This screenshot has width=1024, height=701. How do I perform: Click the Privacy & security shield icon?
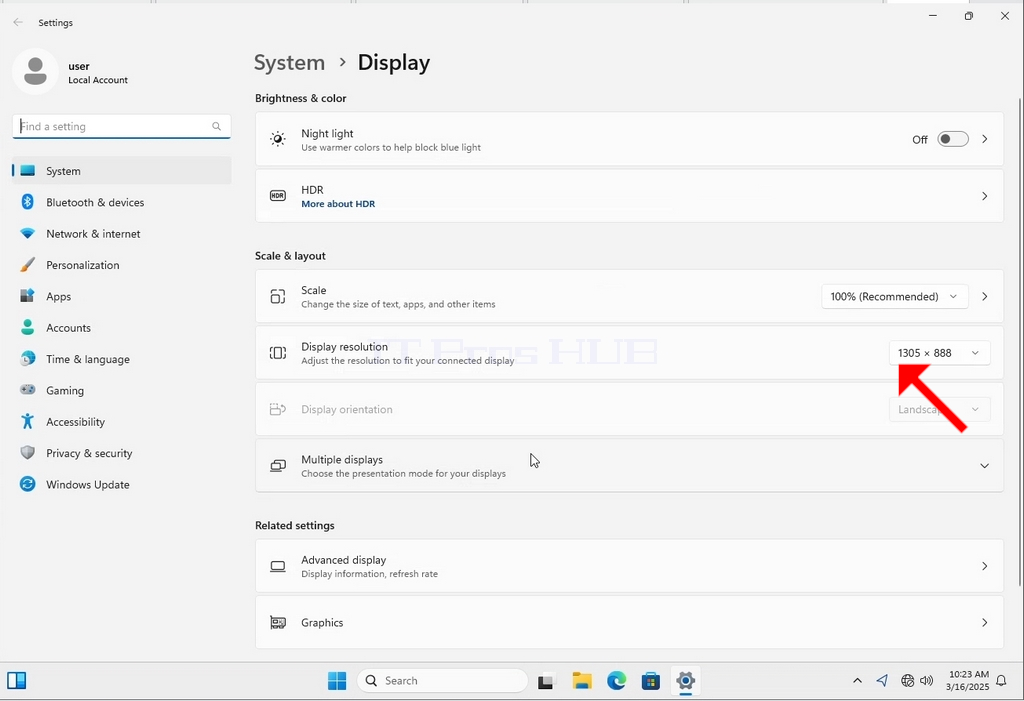click(x=27, y=453)
